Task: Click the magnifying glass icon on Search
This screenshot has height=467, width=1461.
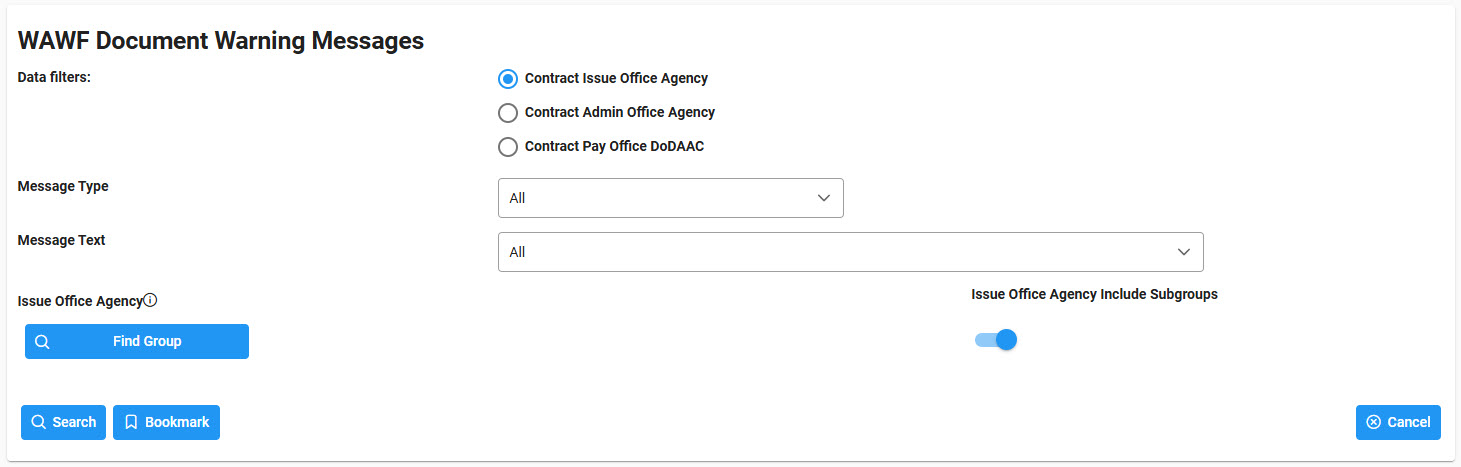Action: click(x=38, y=422)
